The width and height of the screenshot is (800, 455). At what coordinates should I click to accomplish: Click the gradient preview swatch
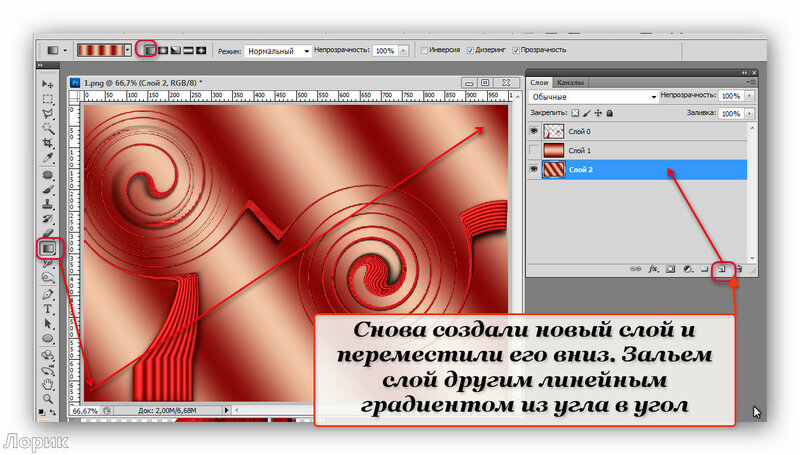101,50
